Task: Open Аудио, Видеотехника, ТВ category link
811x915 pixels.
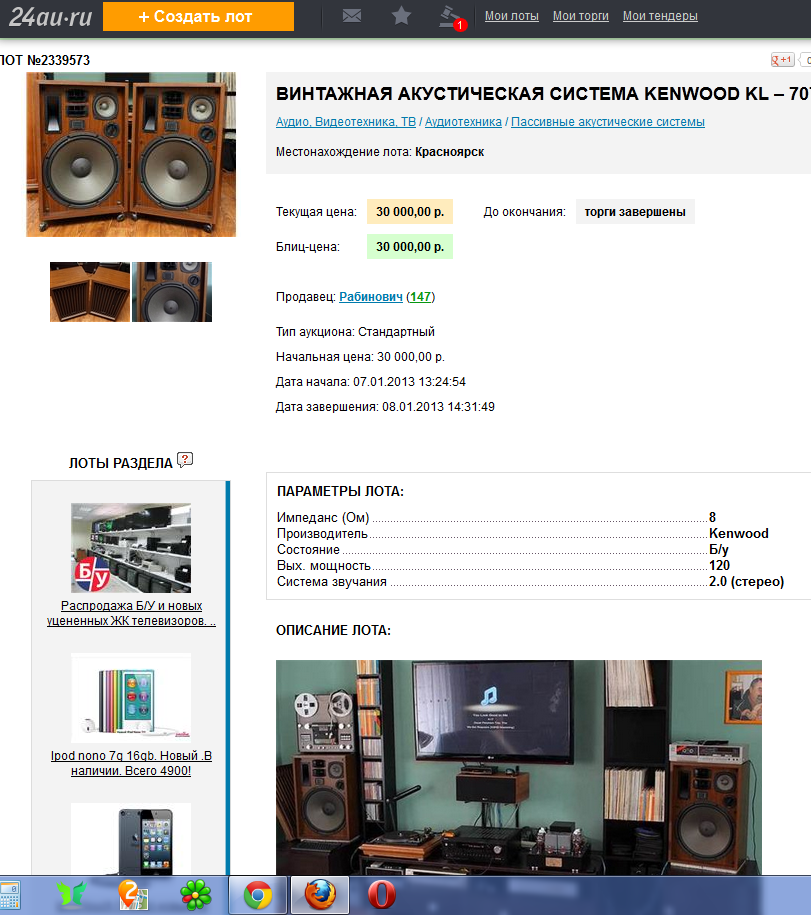Action: (346, 122)
